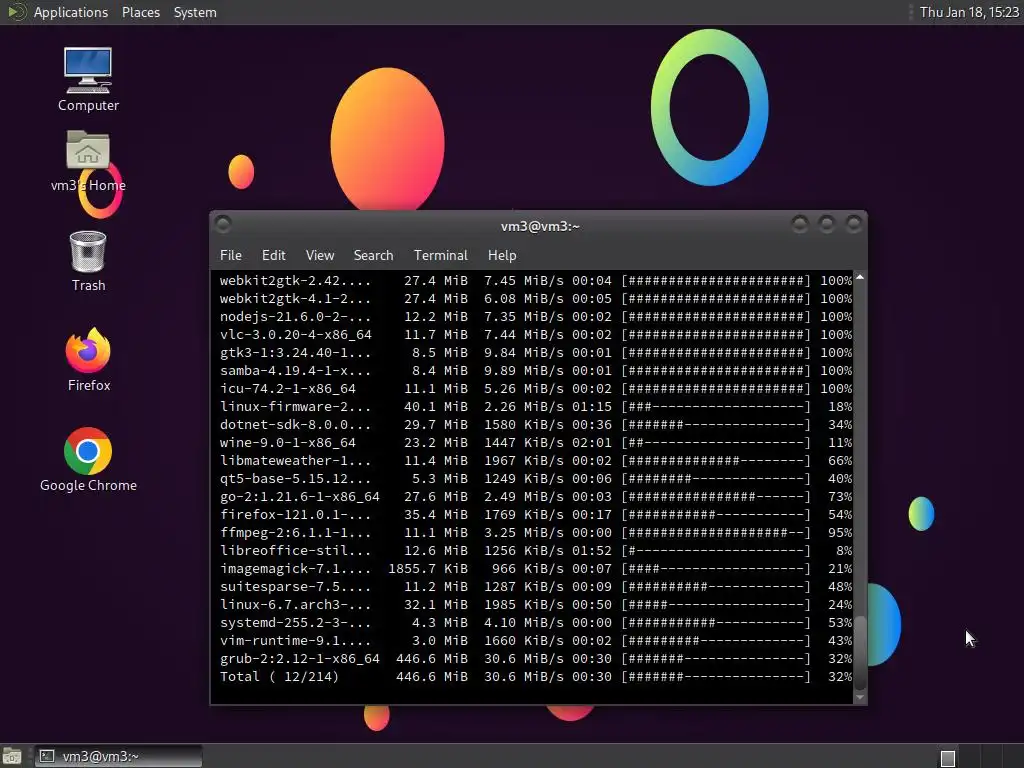Click the text "webkit2gtk-2.42...."
The height and width of the screenshot is (768, 1024).
[x=295, y=281]
